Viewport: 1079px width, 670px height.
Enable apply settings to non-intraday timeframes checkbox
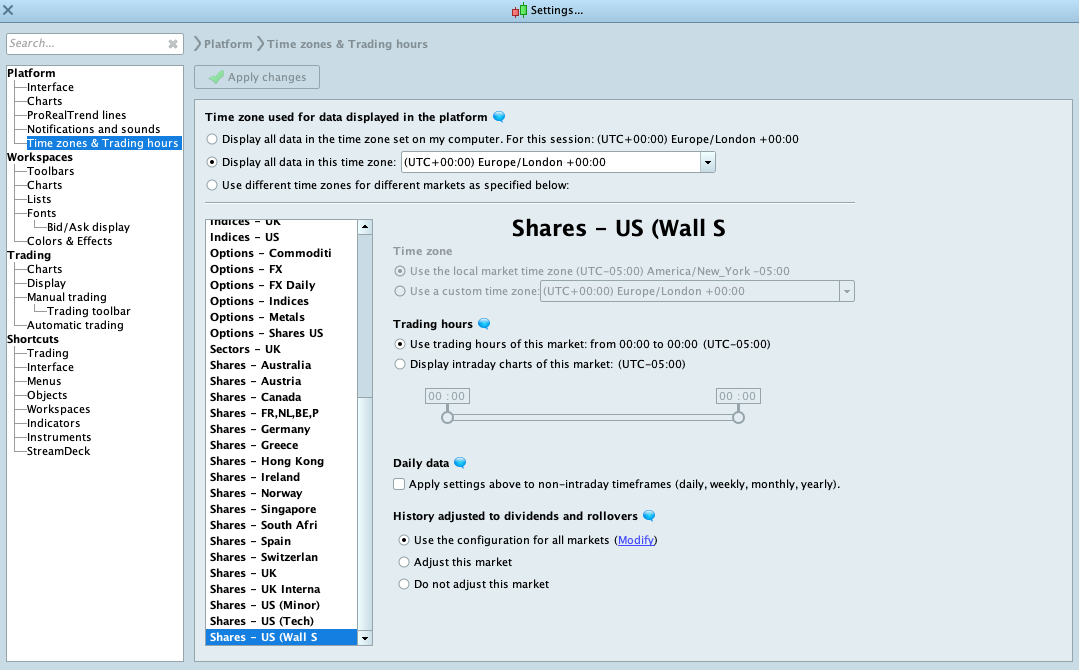[x=399, y=484]
